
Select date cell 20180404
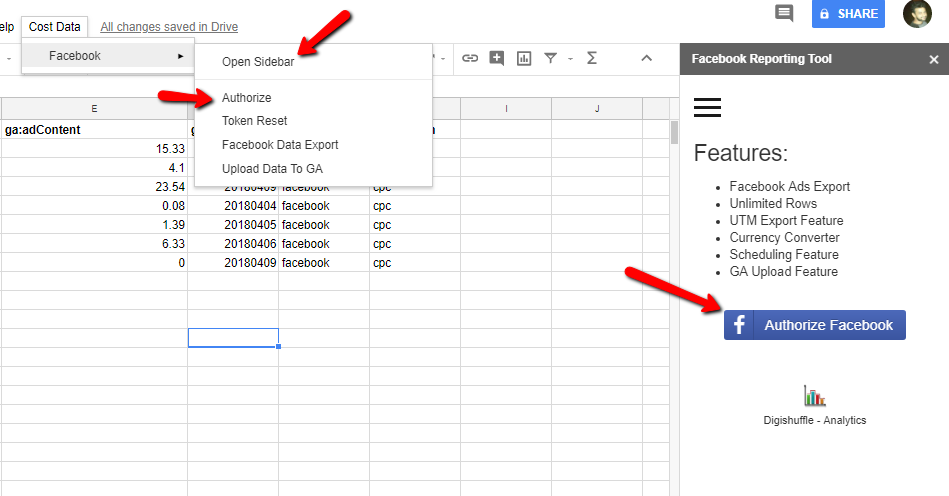[x=233, y=206]
